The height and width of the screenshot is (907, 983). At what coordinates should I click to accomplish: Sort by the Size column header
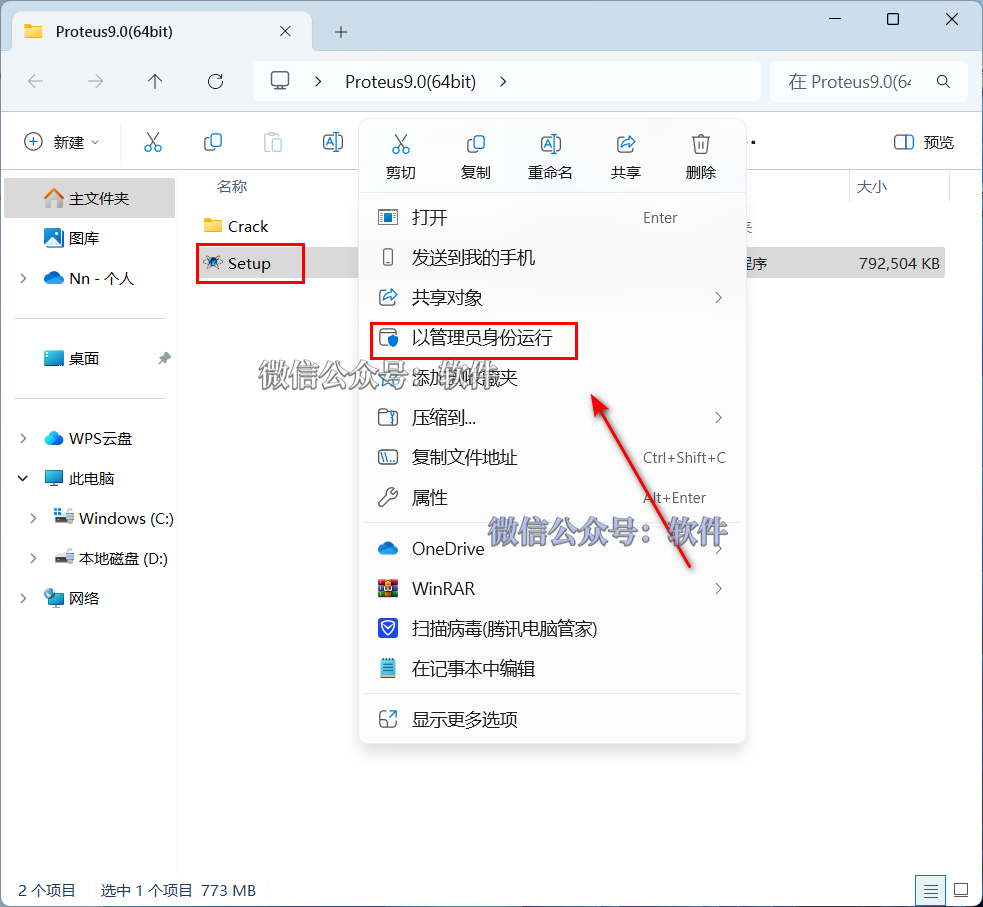pos(871,186)
